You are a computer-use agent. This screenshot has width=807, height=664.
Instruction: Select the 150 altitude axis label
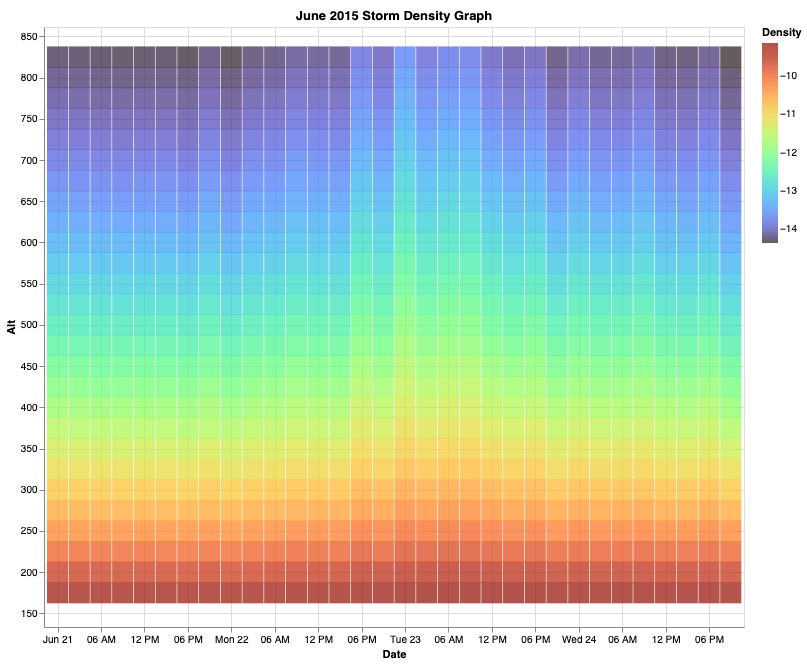coord(28,614)
